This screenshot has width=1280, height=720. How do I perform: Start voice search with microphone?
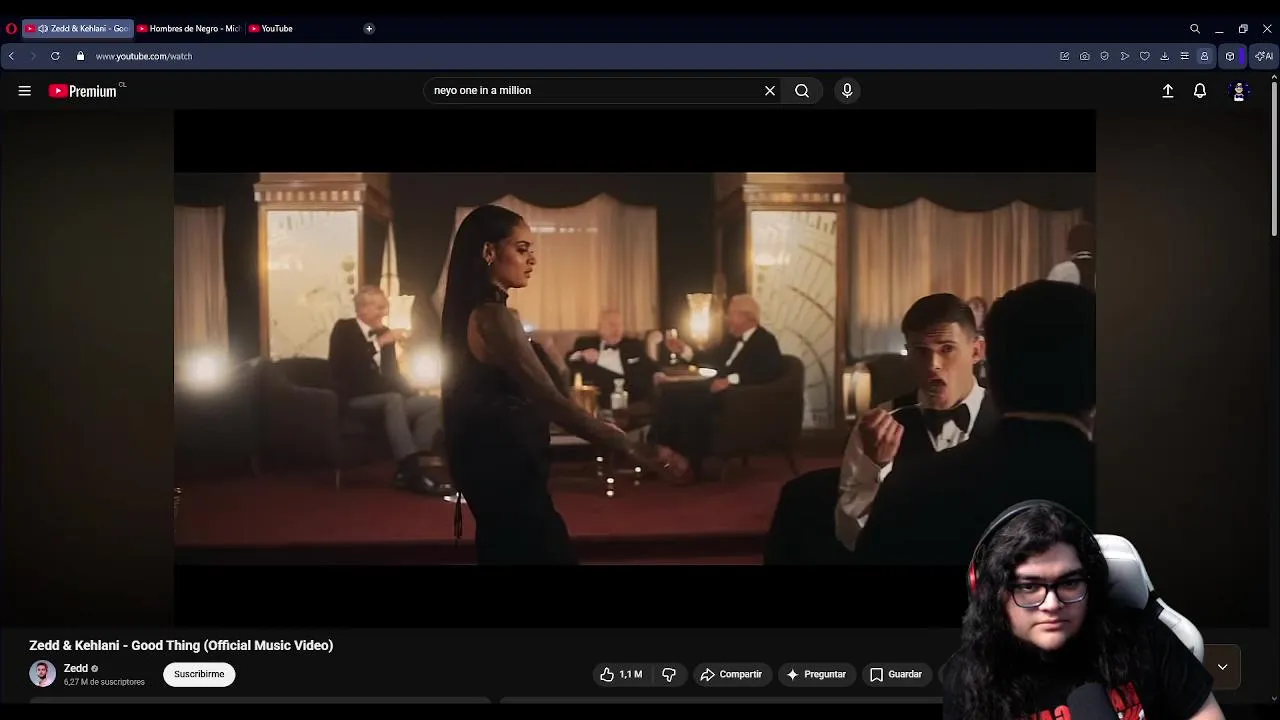pyautogui.click(x=847, y=91)
